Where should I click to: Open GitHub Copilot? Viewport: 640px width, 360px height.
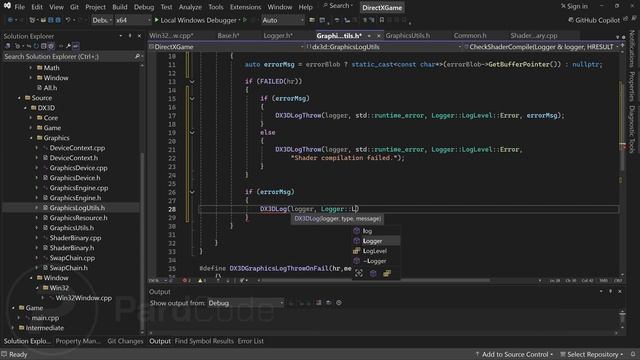[595, 20]
